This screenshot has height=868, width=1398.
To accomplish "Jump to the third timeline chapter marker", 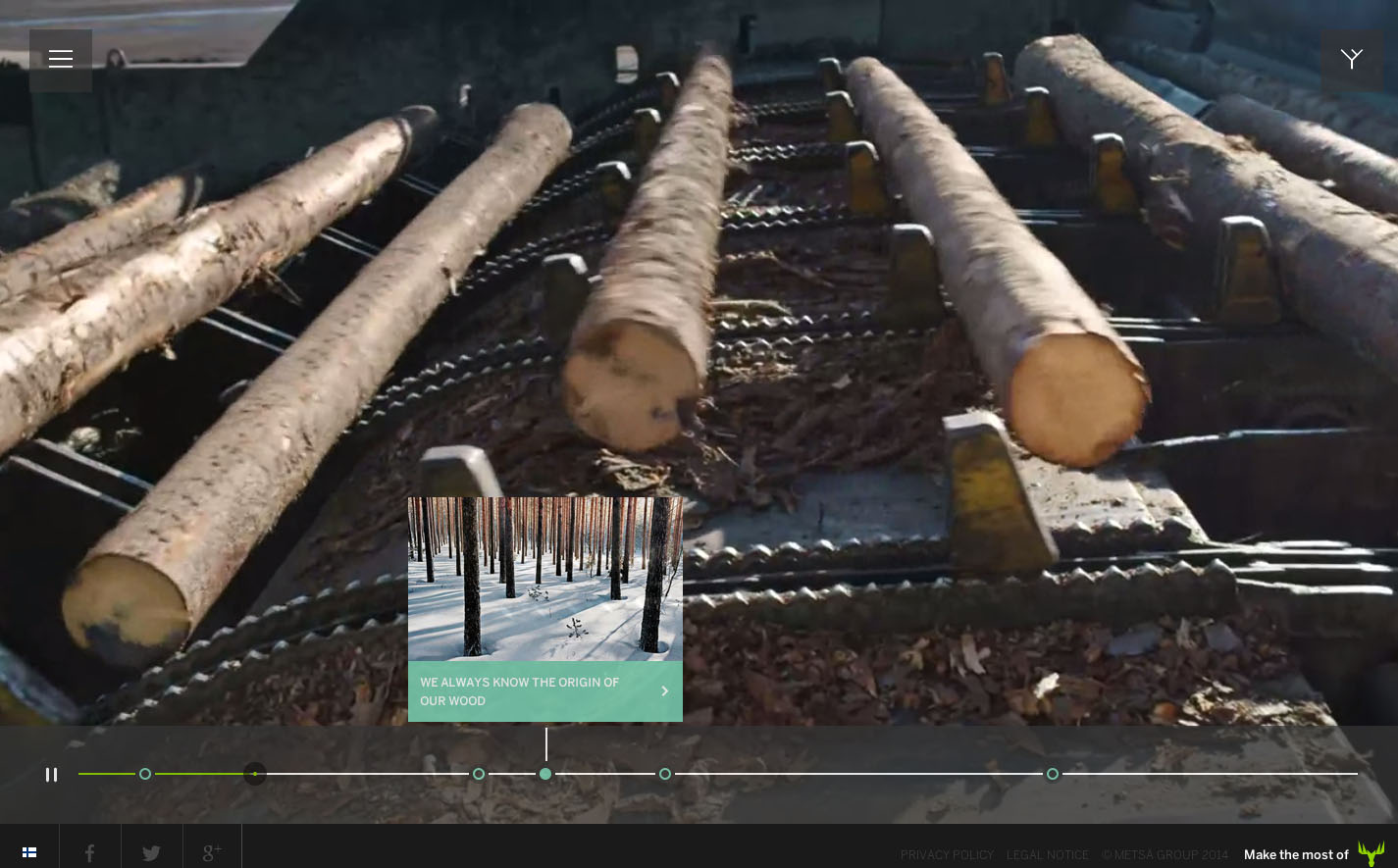I will (x=479, y=774).
